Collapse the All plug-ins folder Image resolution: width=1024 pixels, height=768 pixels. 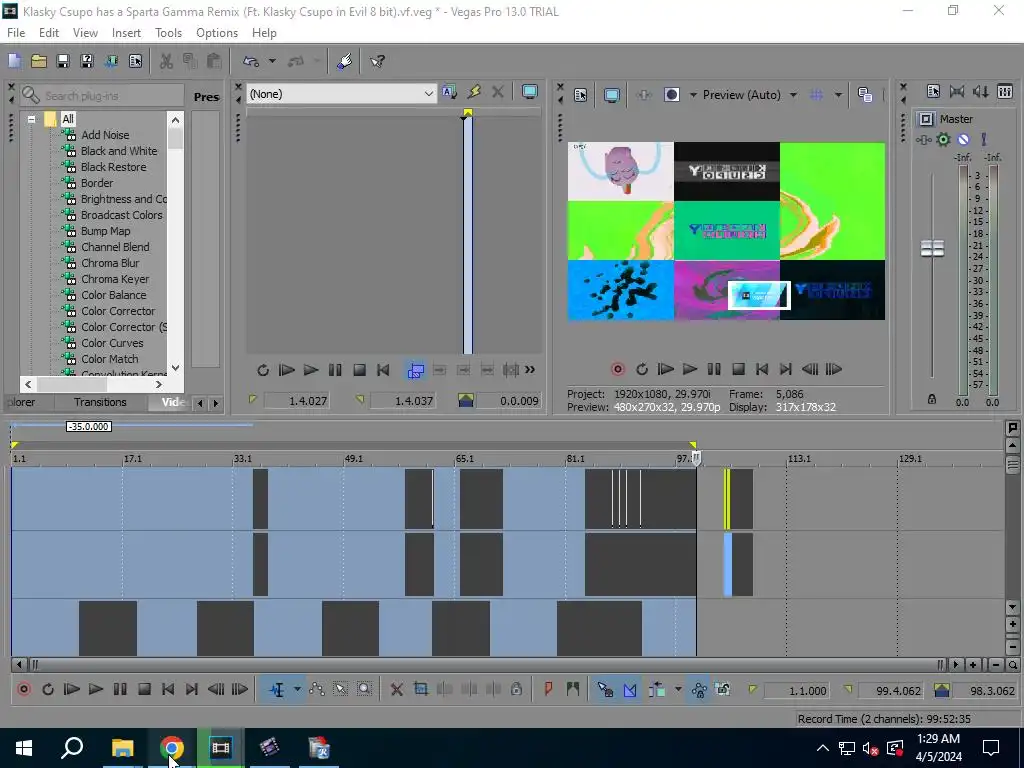31,120
